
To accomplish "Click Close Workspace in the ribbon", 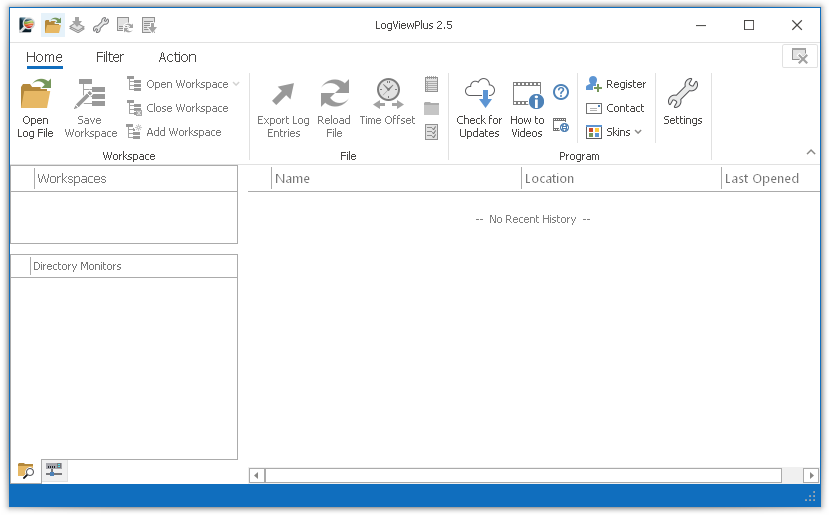I will tap(178, 109).
